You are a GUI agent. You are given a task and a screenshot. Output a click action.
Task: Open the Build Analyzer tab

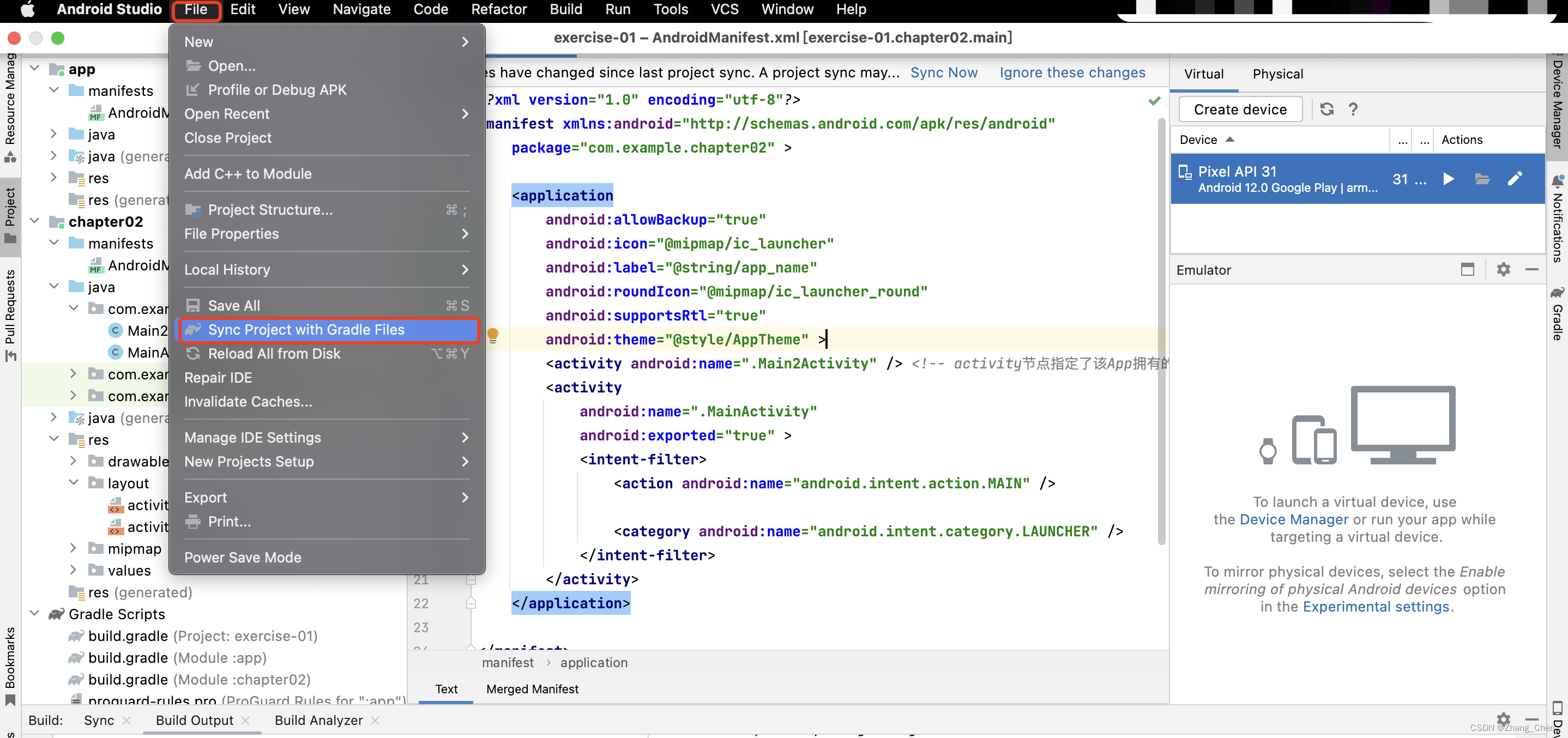(318, 721)
